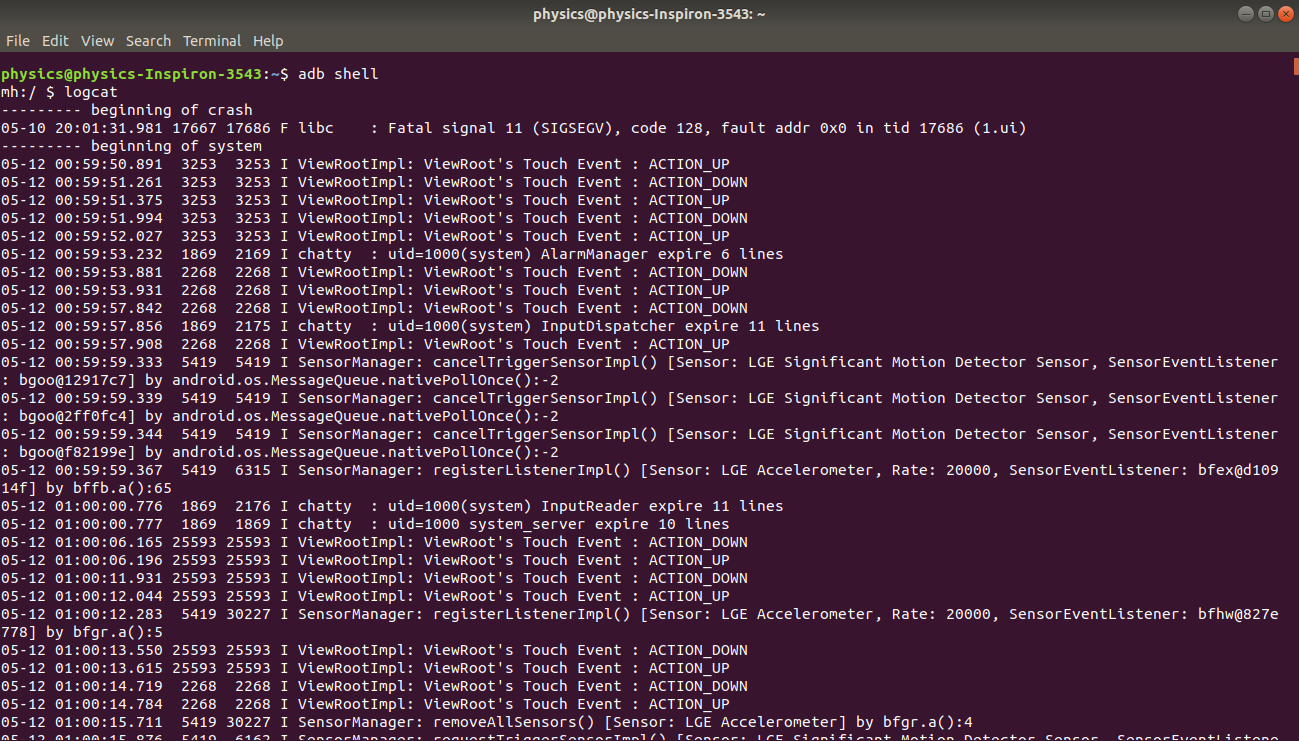
Task: Click the 'by bffb.a():65' text
Action: click(109, 488)
